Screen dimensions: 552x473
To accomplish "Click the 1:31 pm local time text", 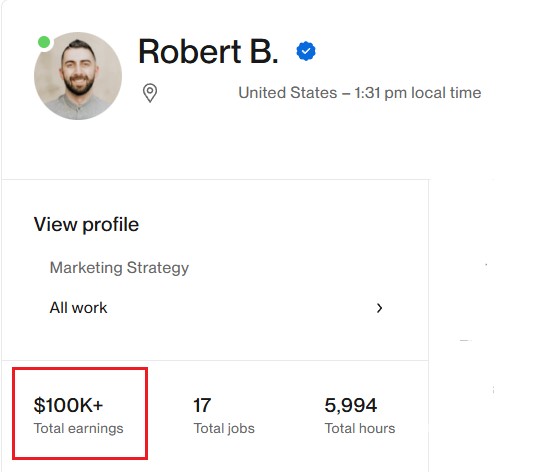I will (x=418, y=93).
